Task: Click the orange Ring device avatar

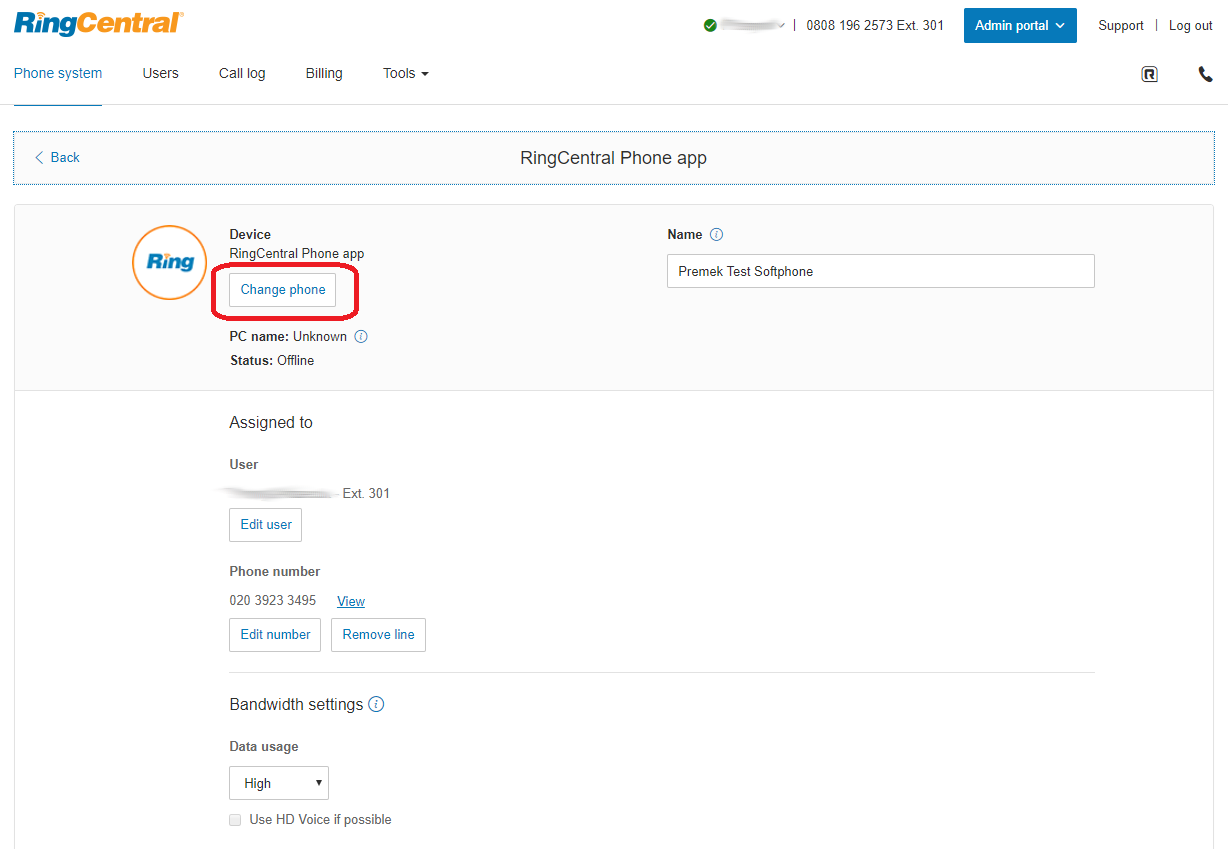Action: 170,263
